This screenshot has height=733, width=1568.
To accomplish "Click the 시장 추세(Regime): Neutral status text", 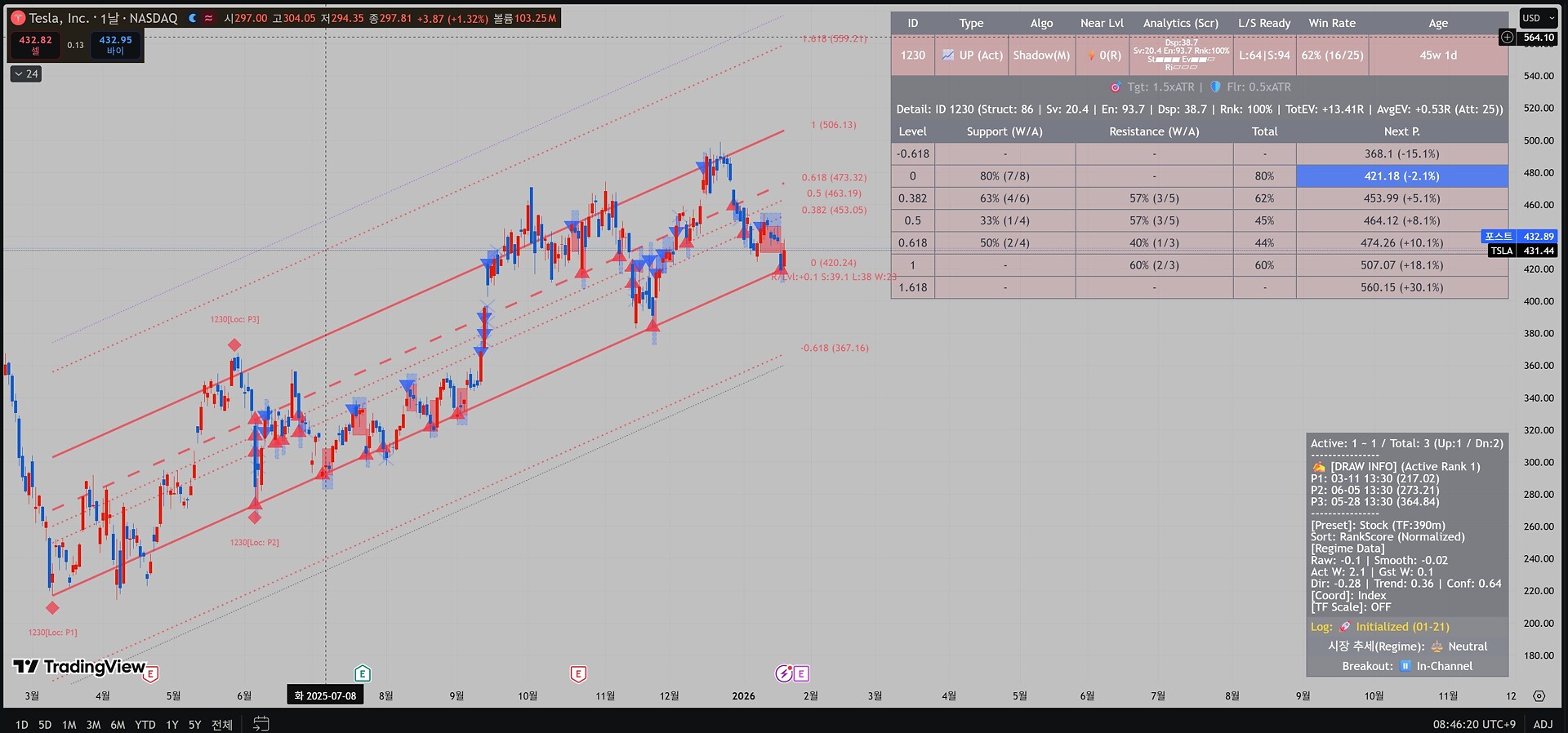I will pos(1407,646).
